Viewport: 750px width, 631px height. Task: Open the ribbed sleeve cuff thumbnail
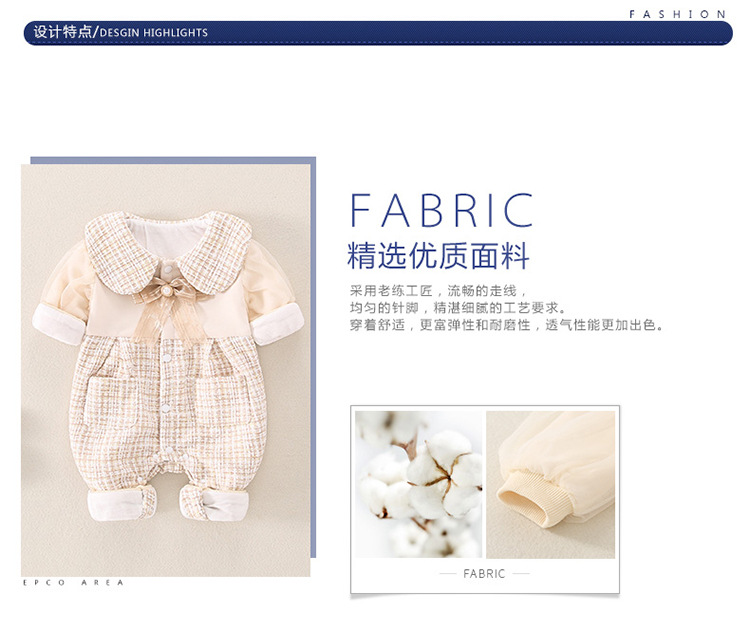click(550, 484)
